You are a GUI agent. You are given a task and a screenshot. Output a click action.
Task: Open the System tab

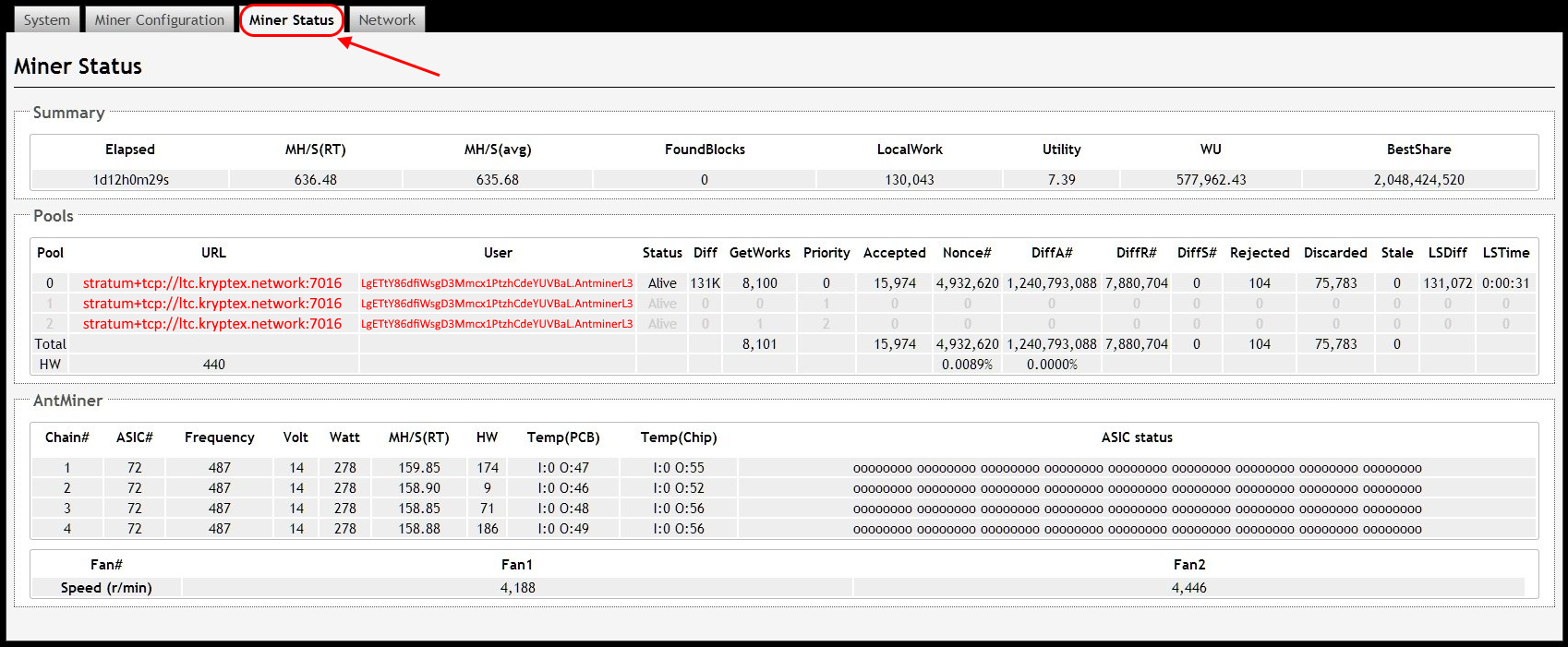[46, 19]
